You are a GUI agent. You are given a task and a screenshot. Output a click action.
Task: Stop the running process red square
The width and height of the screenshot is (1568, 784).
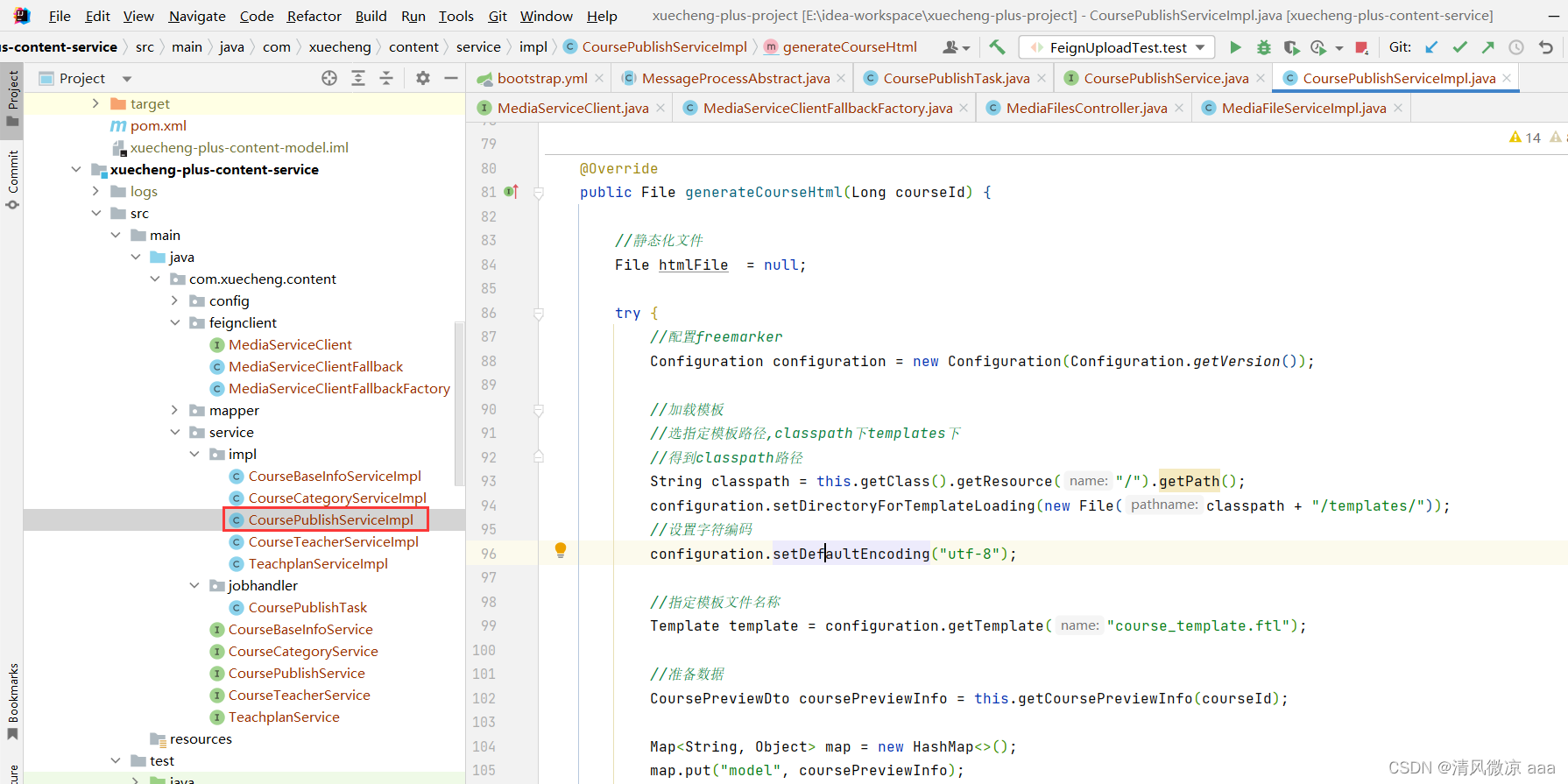1361,47
